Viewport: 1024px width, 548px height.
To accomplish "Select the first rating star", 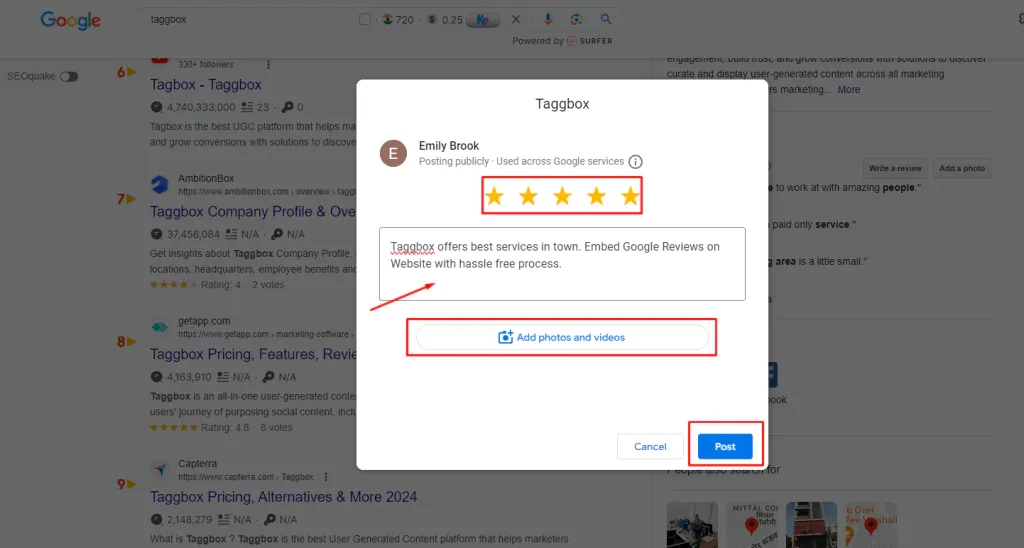I will coord(494,195).
